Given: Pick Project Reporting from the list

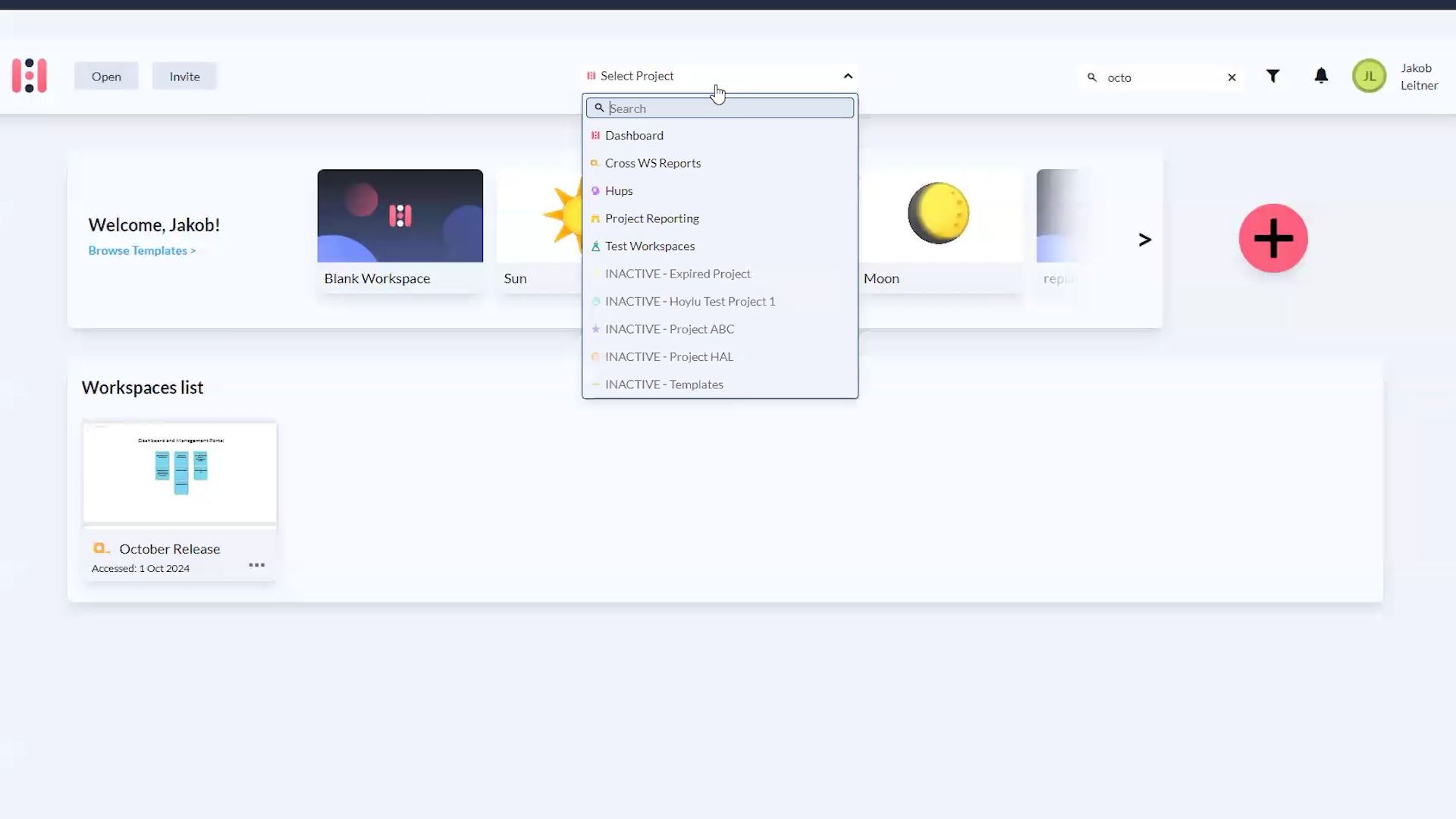Looking at the screenshot, I should (720, 218).
